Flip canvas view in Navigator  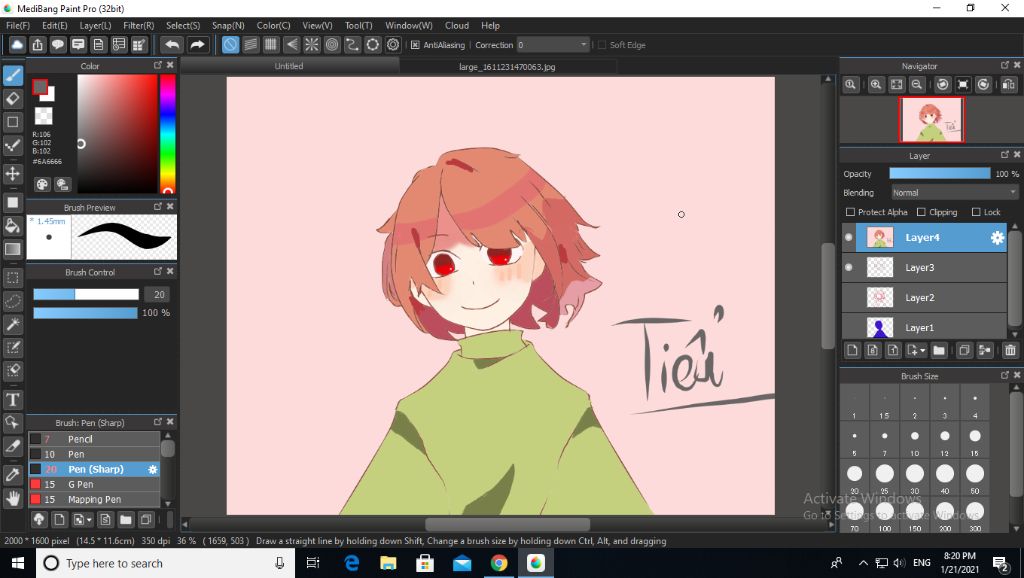tap(1008, 84)
